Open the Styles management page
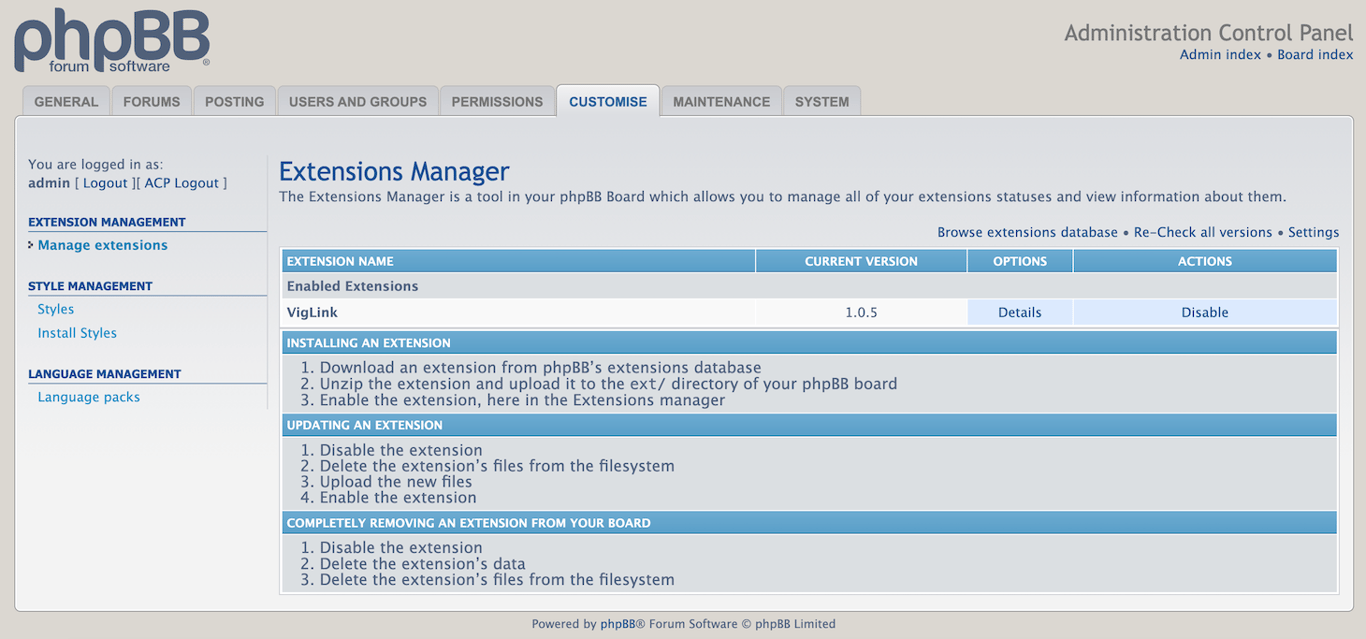This screenshot has height=639, width=1366. (55, 309)
